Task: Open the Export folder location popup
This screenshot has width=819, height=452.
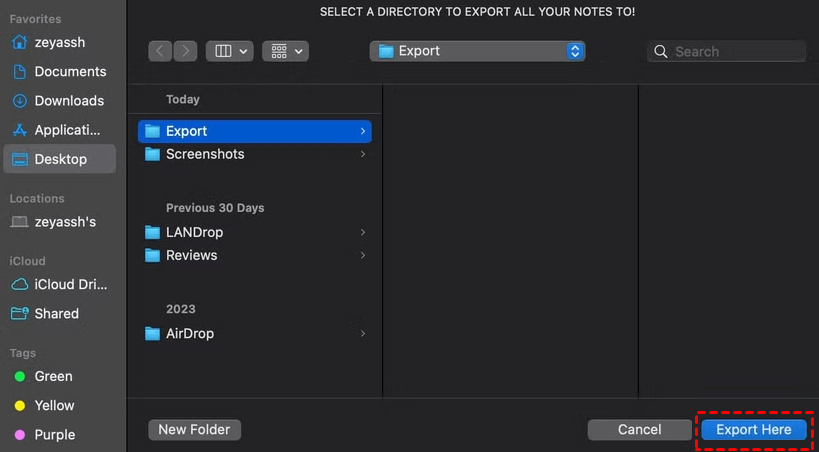Action: [x=477, y=51]
